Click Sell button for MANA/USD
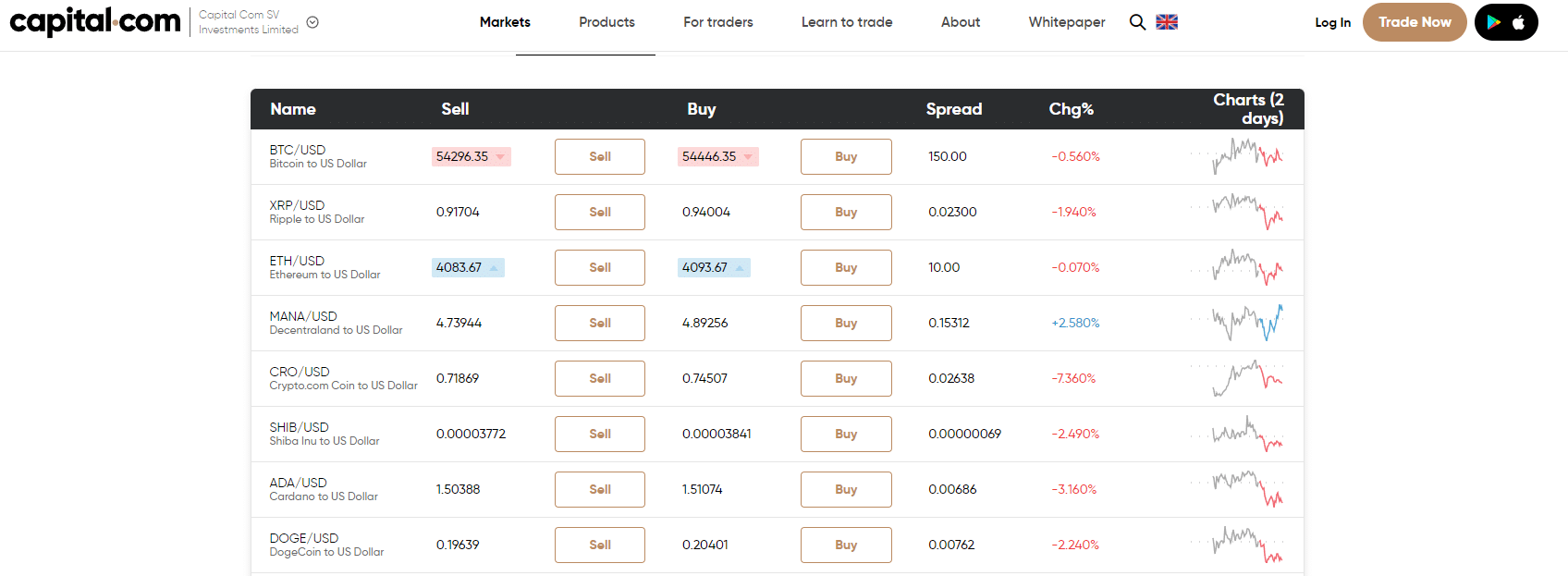1568x576 pixels. coord(600,323)
